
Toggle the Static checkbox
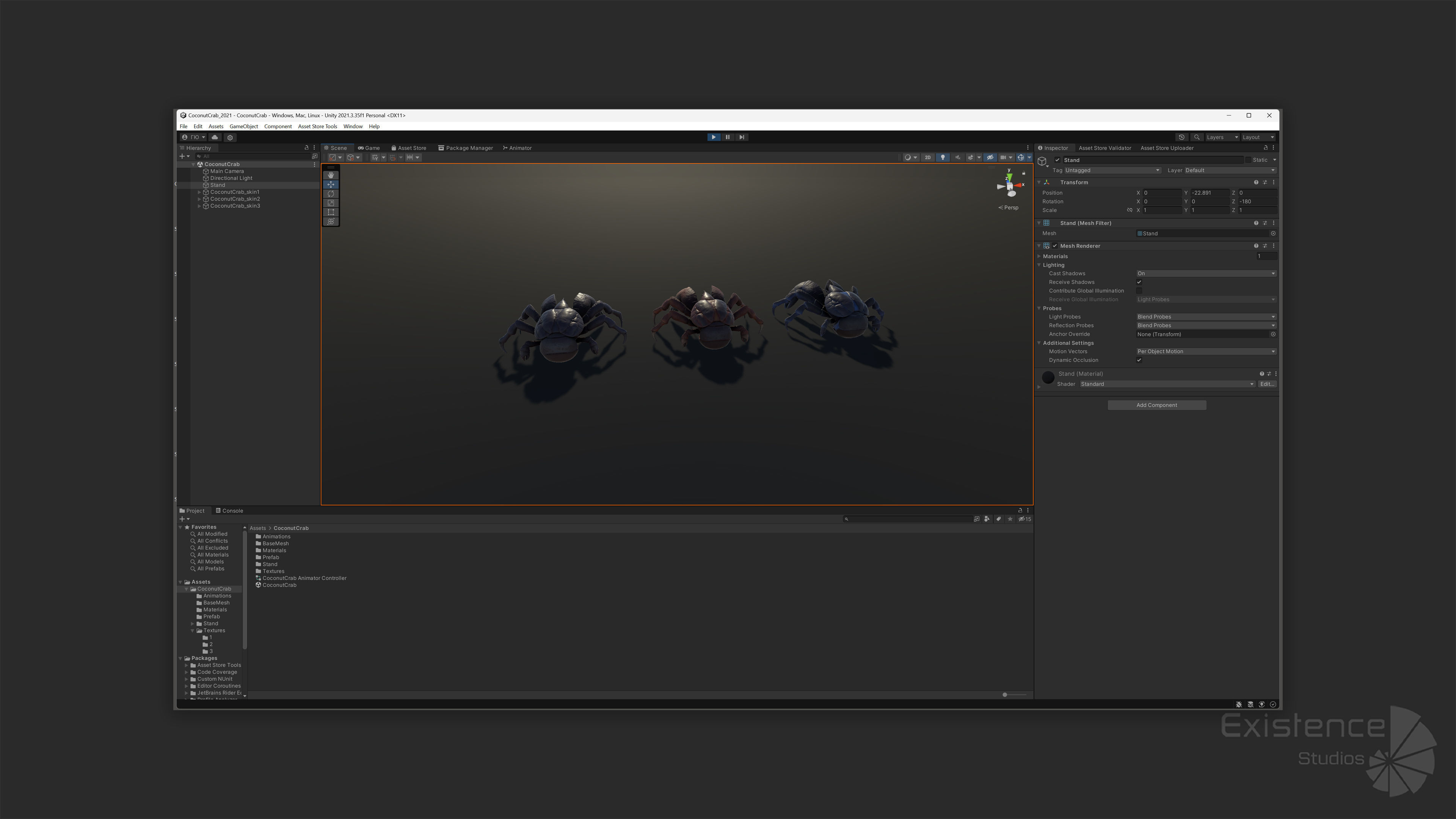[1249, 160]
